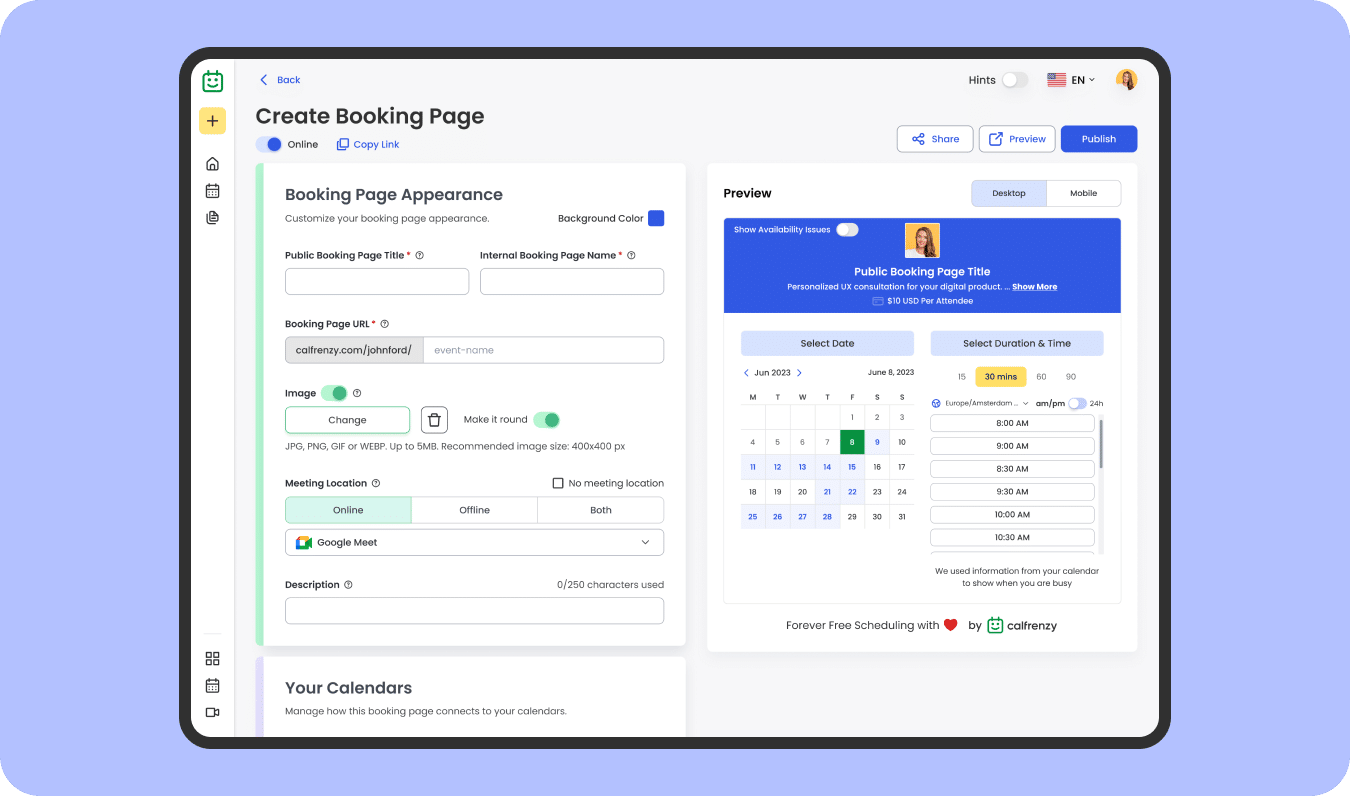Open the home icon in sidebar
Screen dimensions: 1350x796
pos(212,164)
